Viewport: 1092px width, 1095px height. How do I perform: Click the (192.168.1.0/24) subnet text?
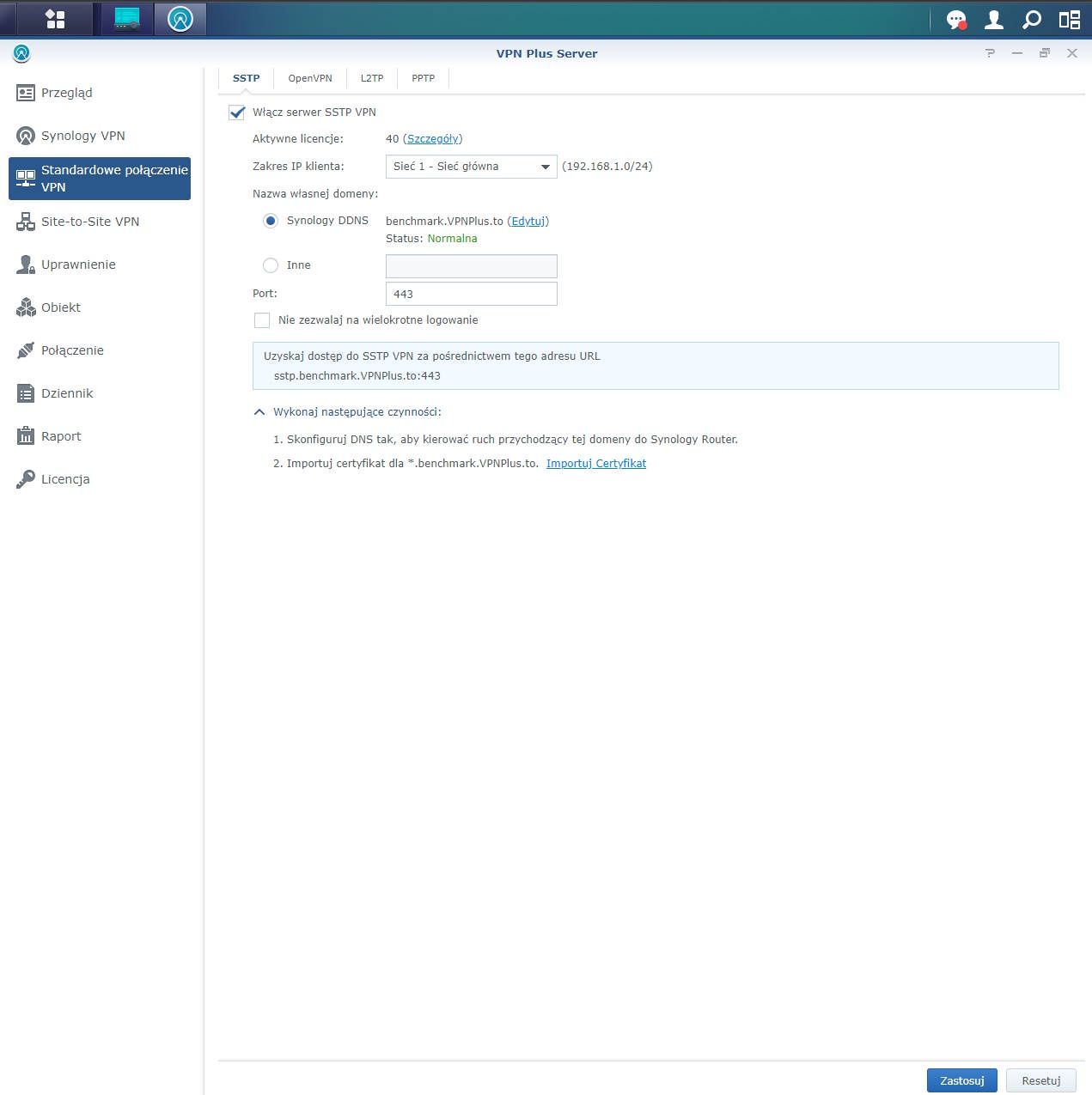point(607,167)
